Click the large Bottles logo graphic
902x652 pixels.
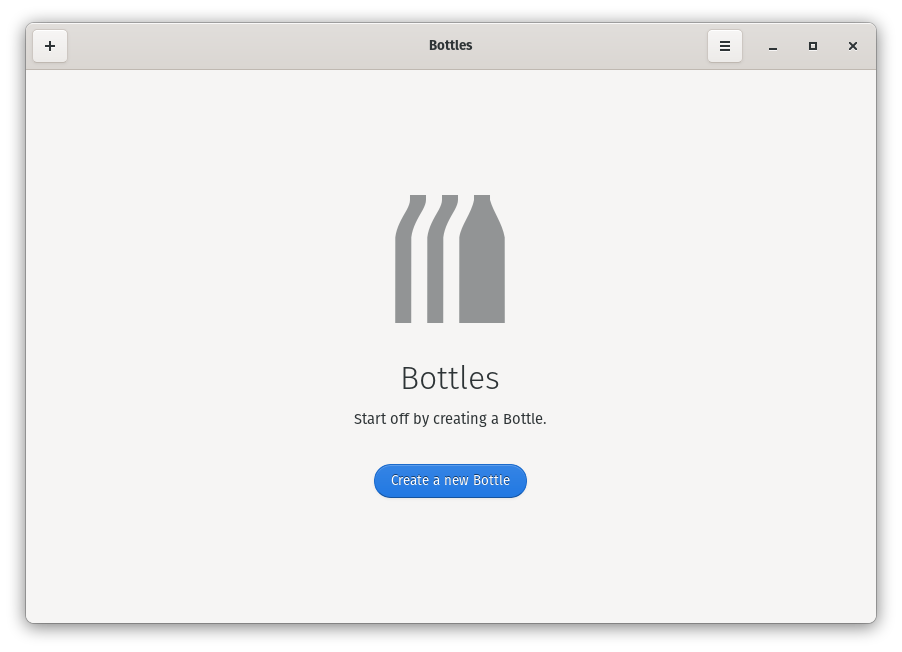[450, 260]
